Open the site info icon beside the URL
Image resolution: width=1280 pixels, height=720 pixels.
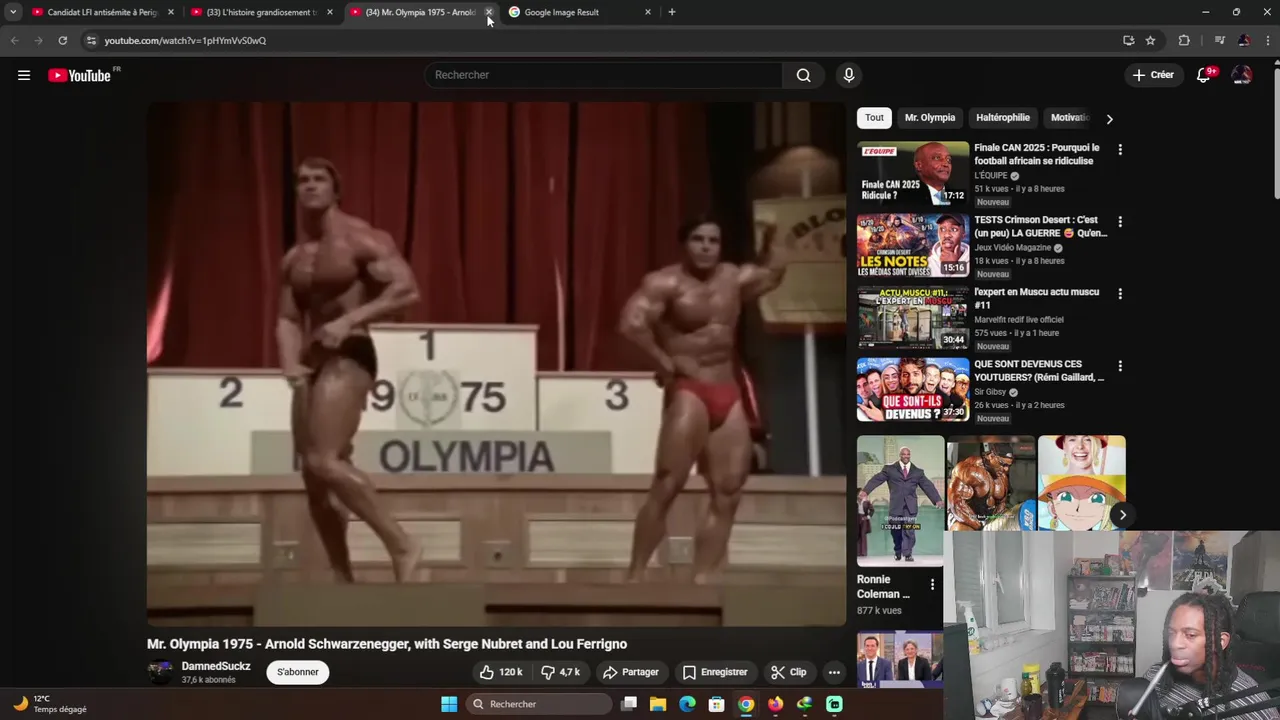point(91,40)
